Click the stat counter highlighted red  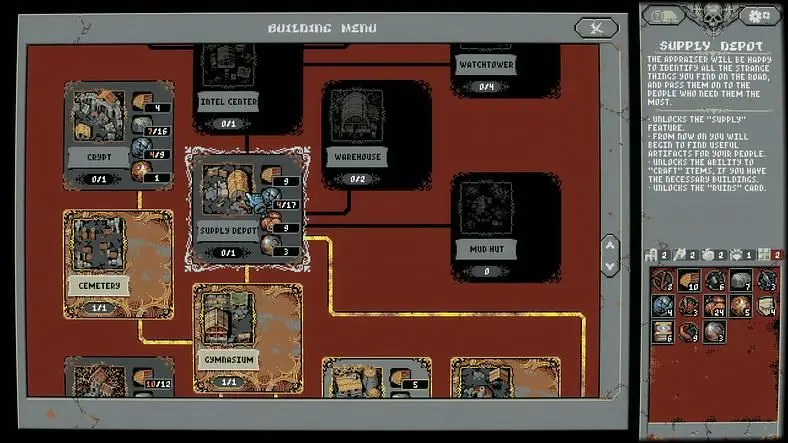(777, 255)
